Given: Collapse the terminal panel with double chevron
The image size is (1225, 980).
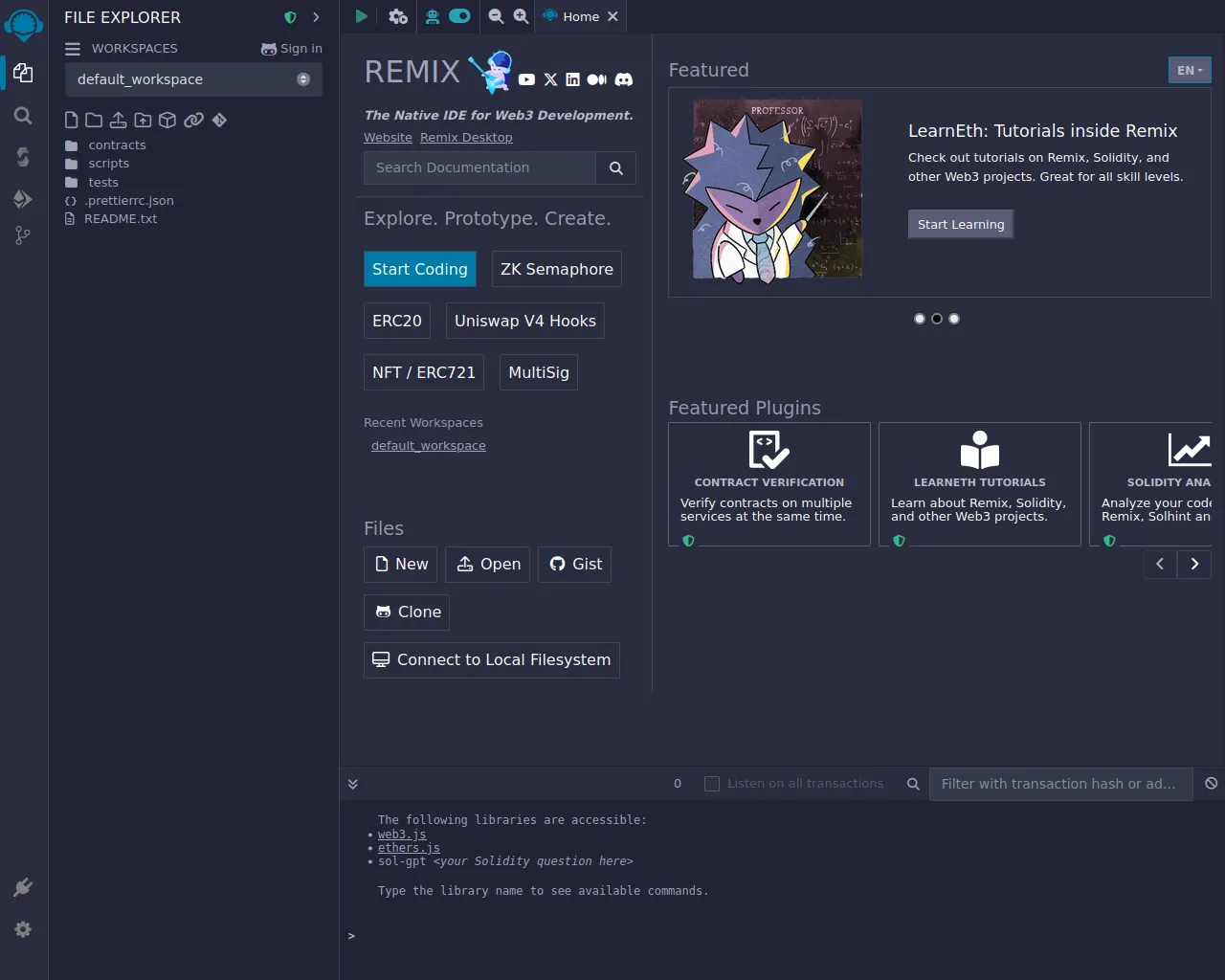Looking at the screenshot, I should [x=353, y=784].
